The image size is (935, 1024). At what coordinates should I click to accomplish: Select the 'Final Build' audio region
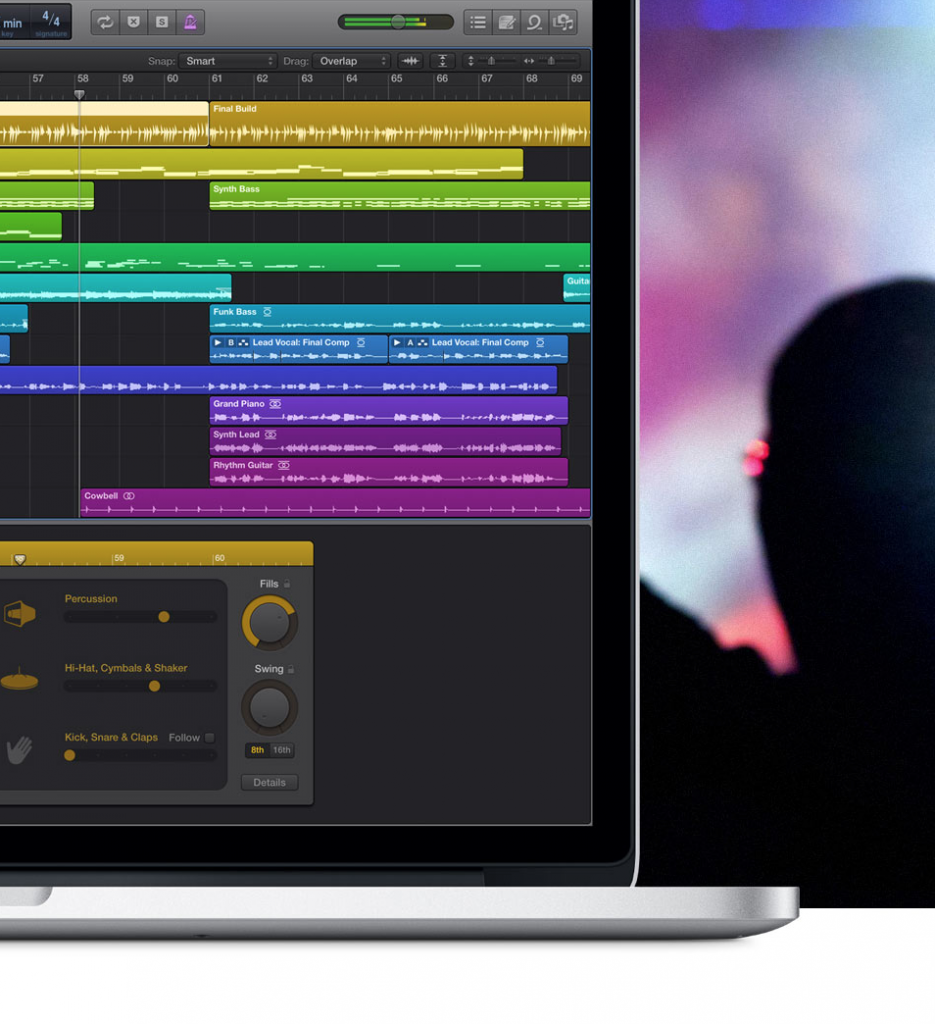[x=400, y=123]
